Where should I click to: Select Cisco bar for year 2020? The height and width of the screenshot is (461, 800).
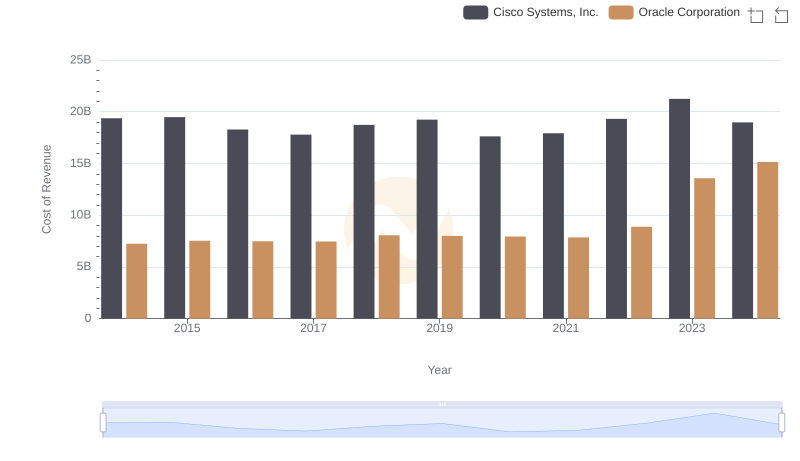point(490,227)
